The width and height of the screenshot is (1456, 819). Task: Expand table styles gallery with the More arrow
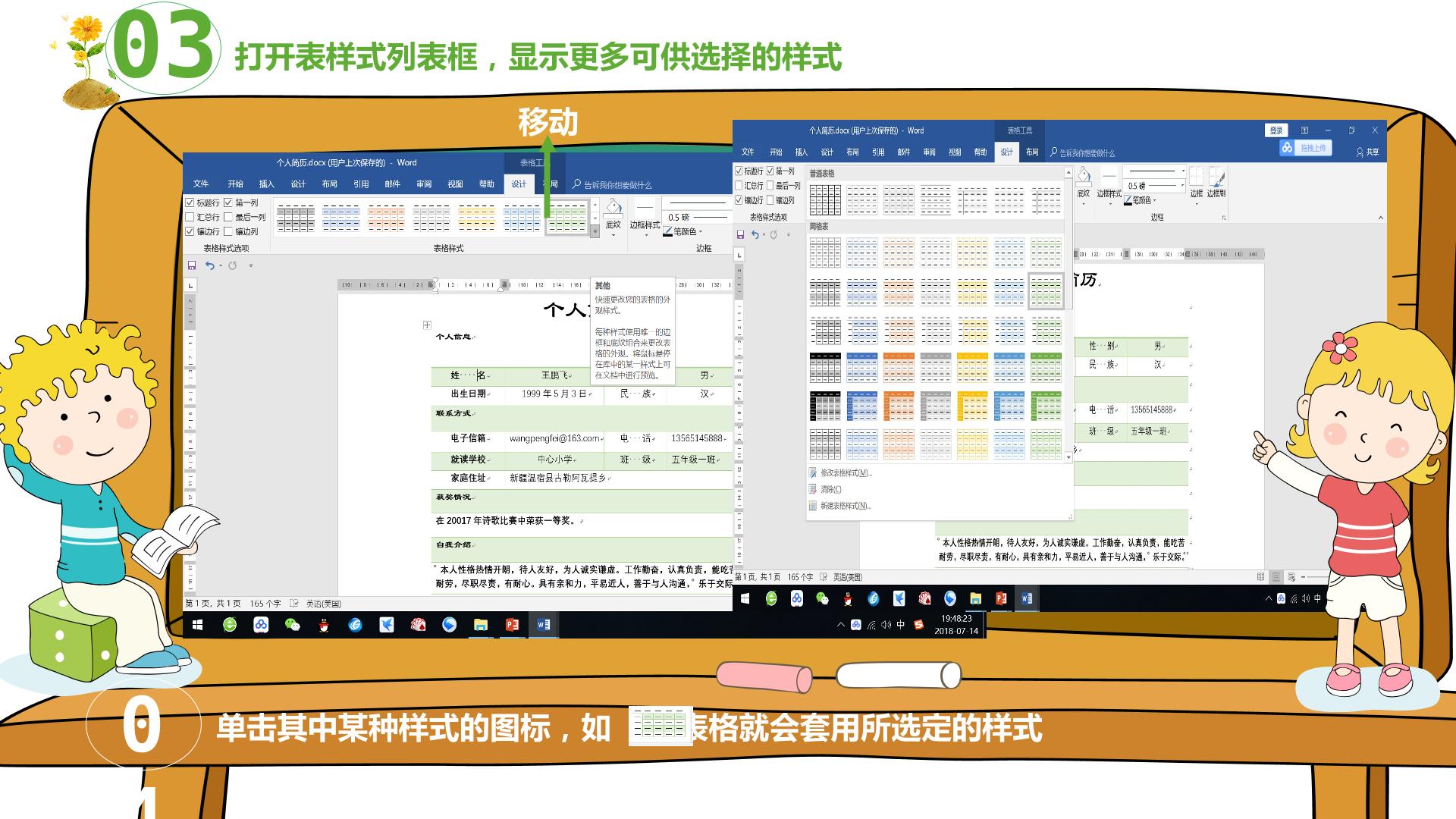click(x=595, y=233)
